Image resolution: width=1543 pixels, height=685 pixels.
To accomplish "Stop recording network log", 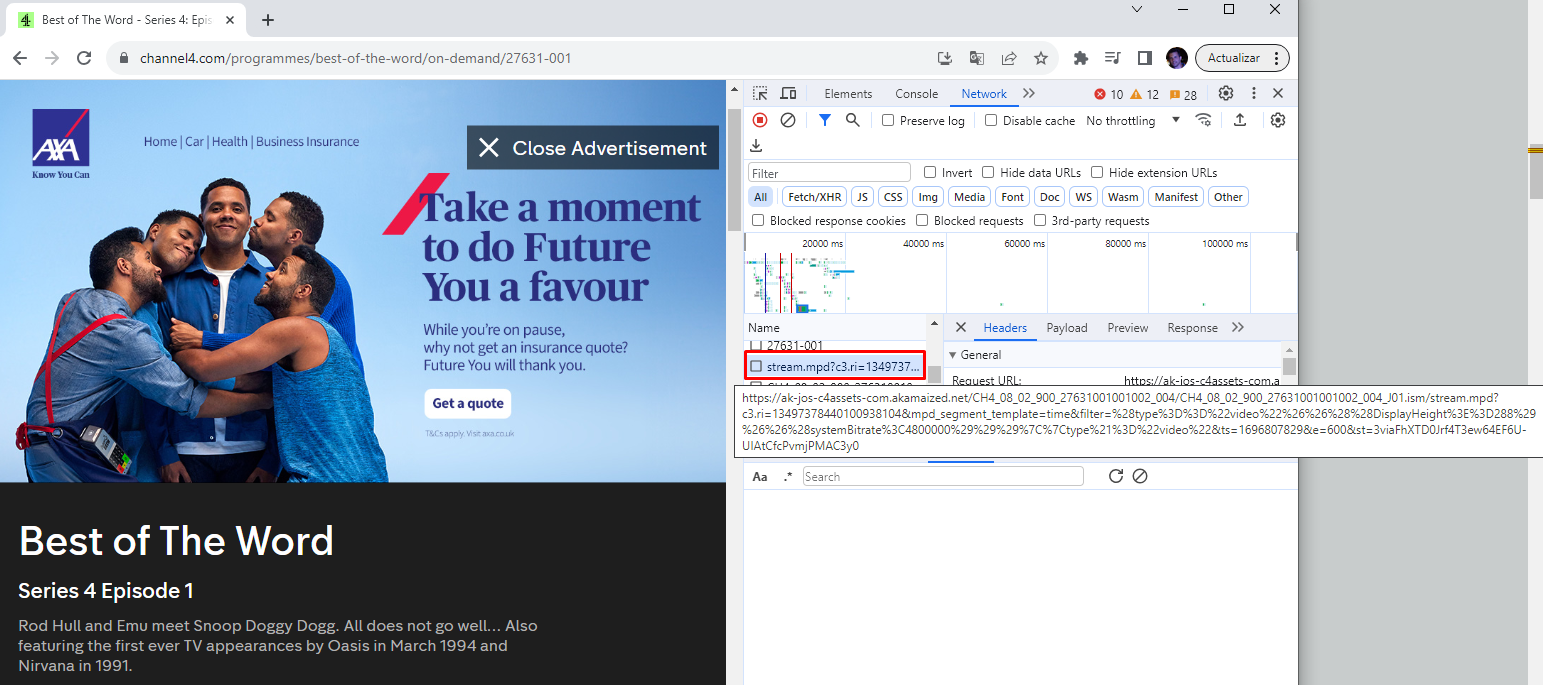I will click(760, 120).
